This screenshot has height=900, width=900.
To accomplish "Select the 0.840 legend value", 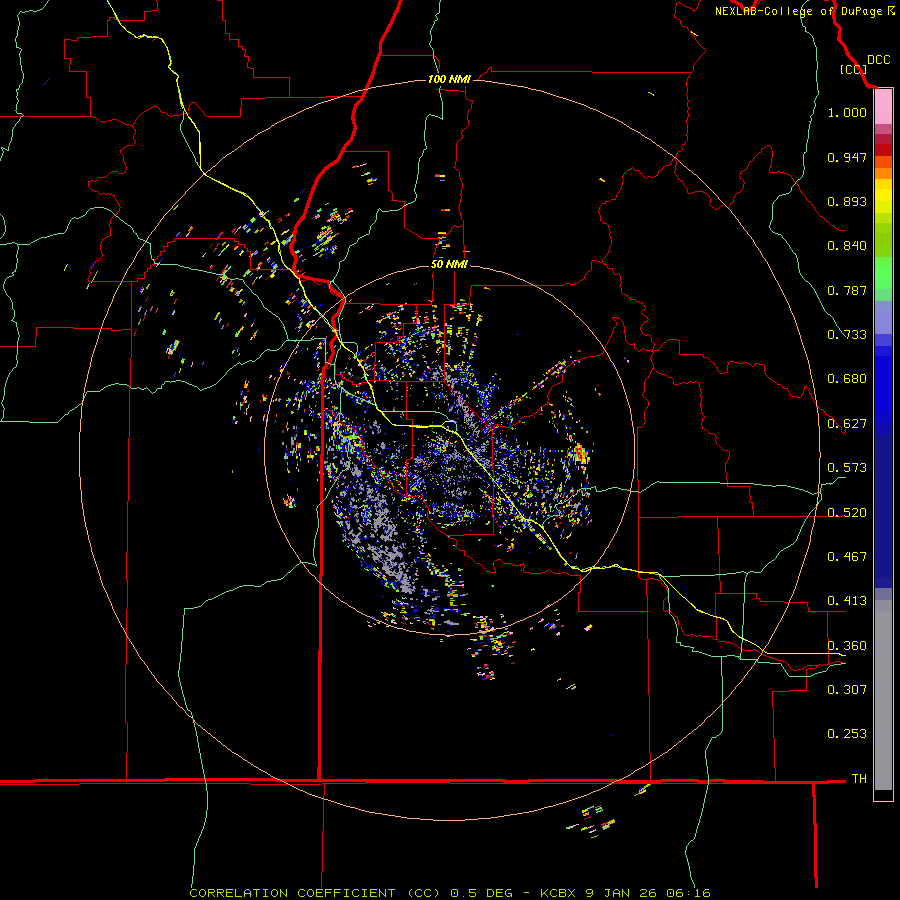I will point(847,246).
